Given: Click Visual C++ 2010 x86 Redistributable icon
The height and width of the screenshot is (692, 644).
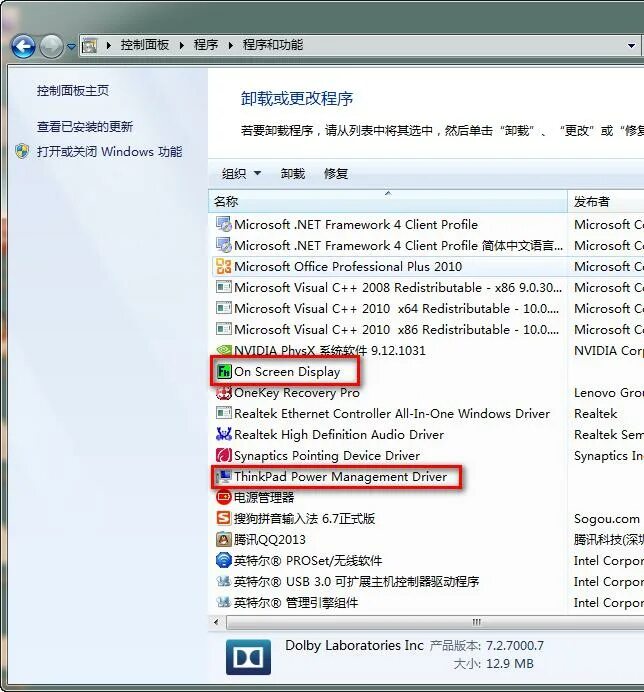Looking at the screenshot, I should click(x=224, y=329).
